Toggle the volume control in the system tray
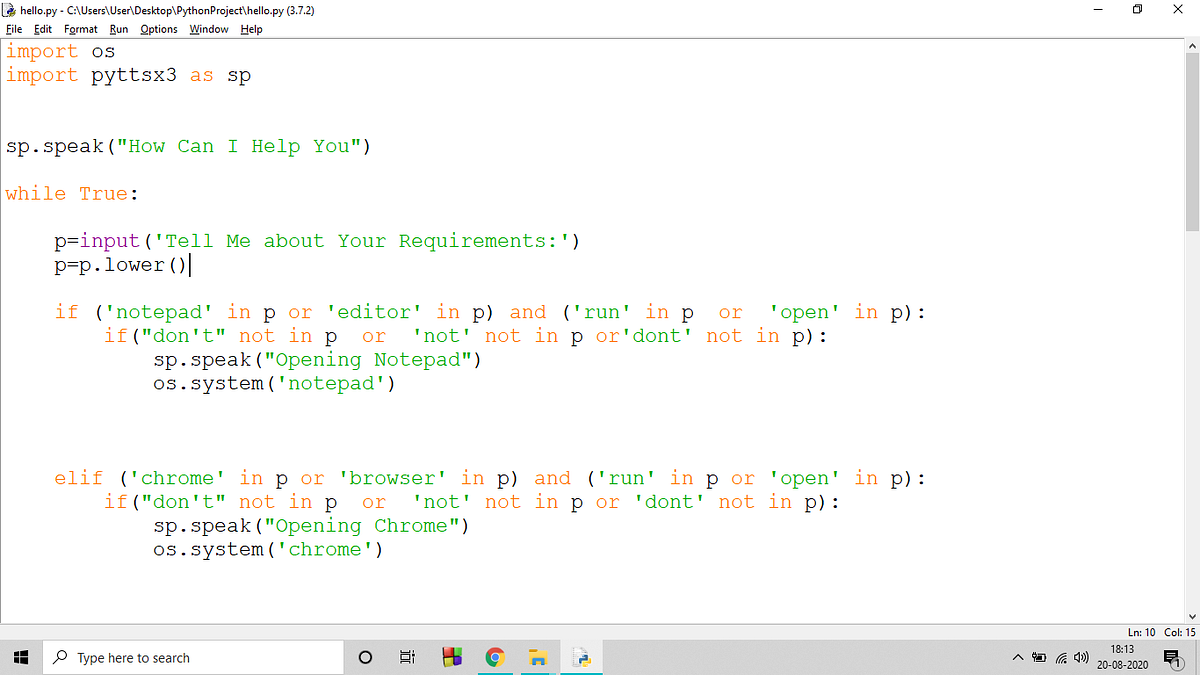The height and width of the screenshot is (675, 1200). 1081,657
